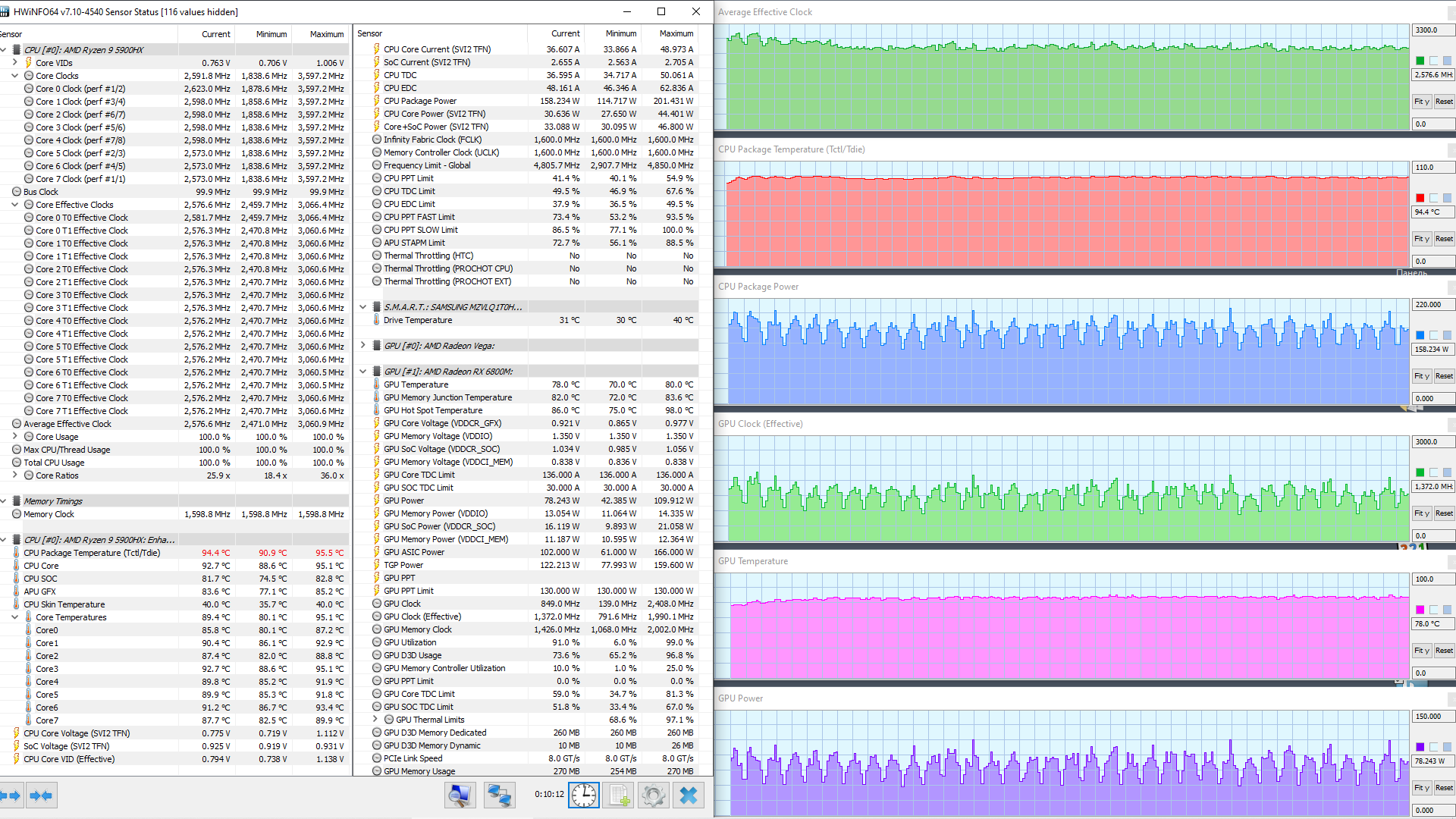This screenshot has height=819, width=1456.
Task: Expand the Core Ratios node
Action: [x=15, y=475]
